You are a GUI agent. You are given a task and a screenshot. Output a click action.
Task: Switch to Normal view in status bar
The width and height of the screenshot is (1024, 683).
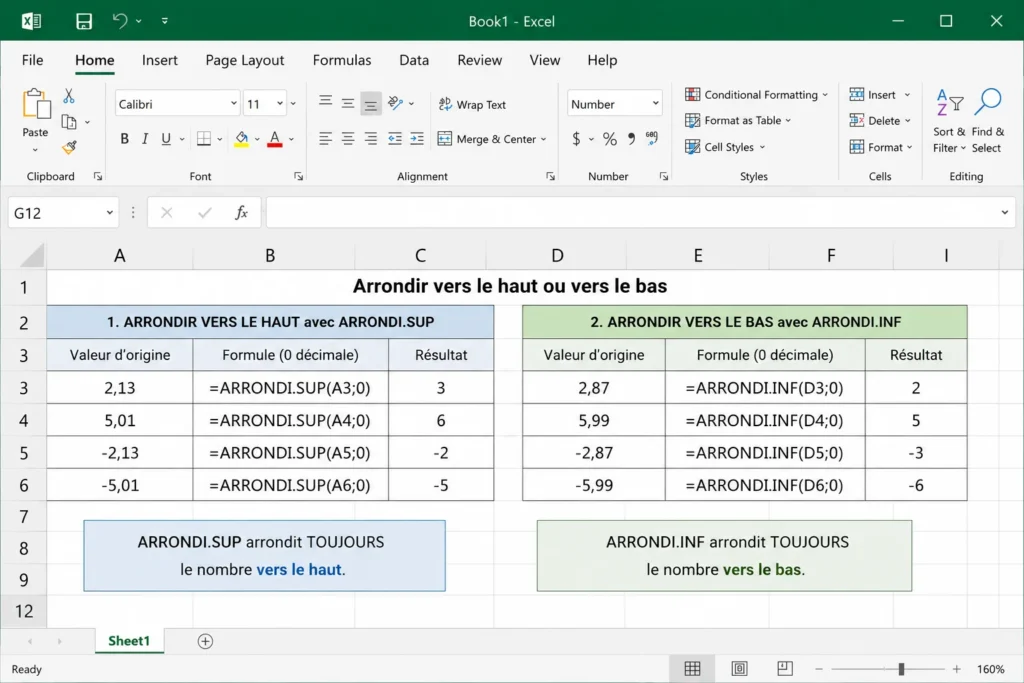pyautogui.click(x=692, y=669)
